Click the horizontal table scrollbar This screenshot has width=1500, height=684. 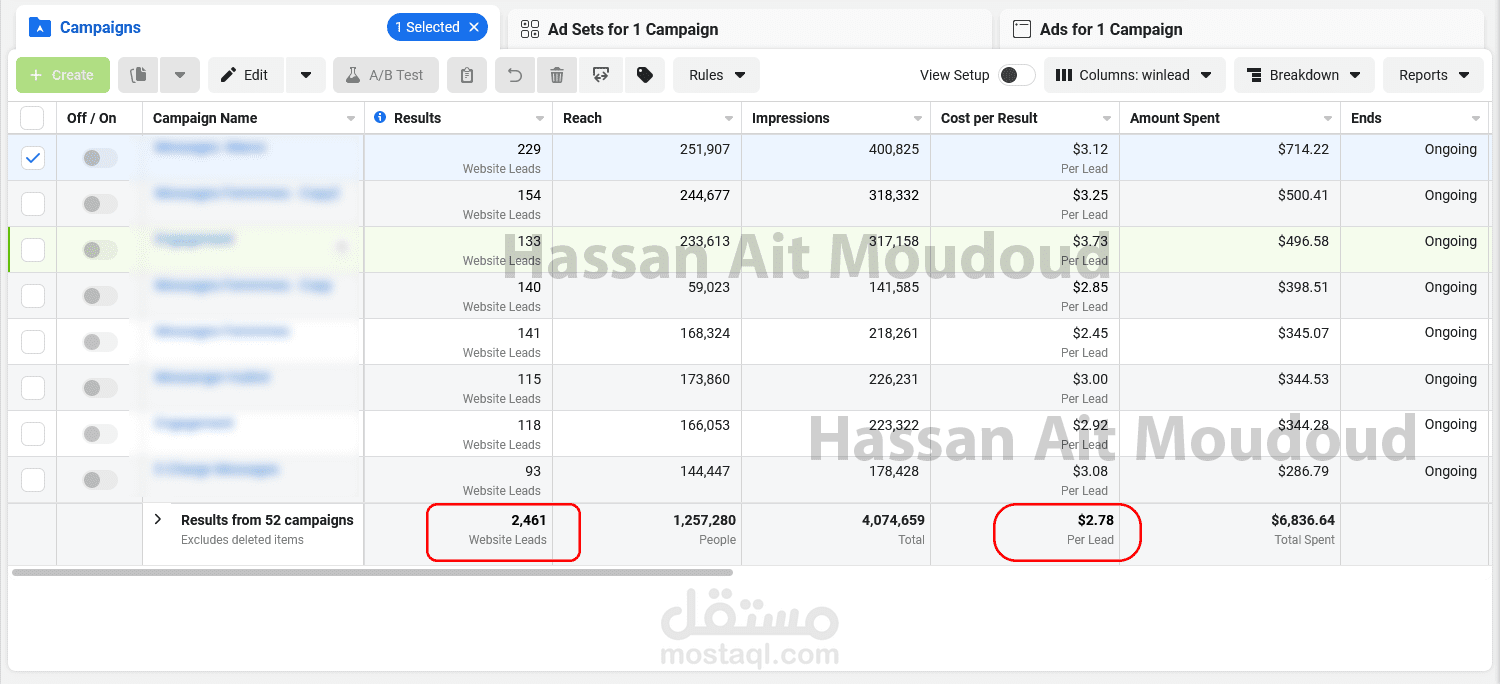pyautogui.click(x=372, y=572)
